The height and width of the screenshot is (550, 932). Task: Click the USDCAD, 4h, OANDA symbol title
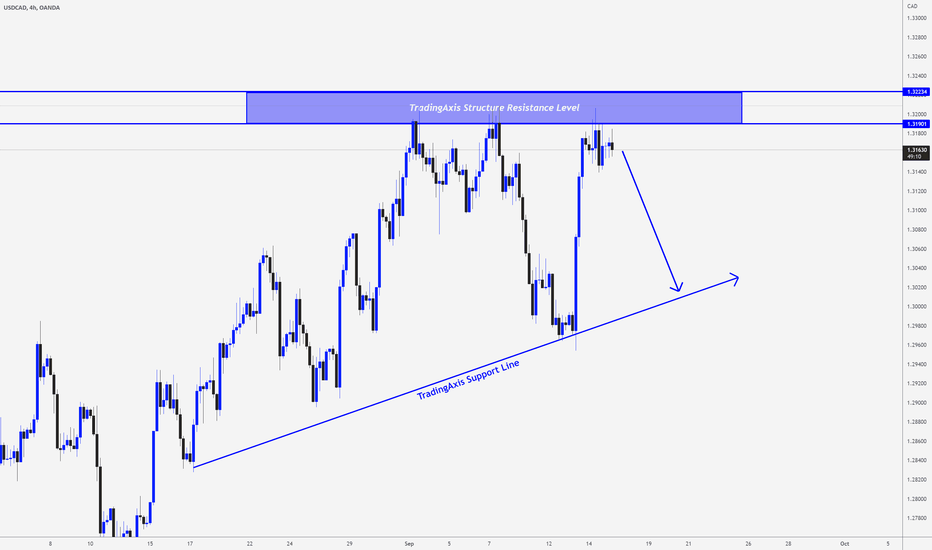[32, 8]
